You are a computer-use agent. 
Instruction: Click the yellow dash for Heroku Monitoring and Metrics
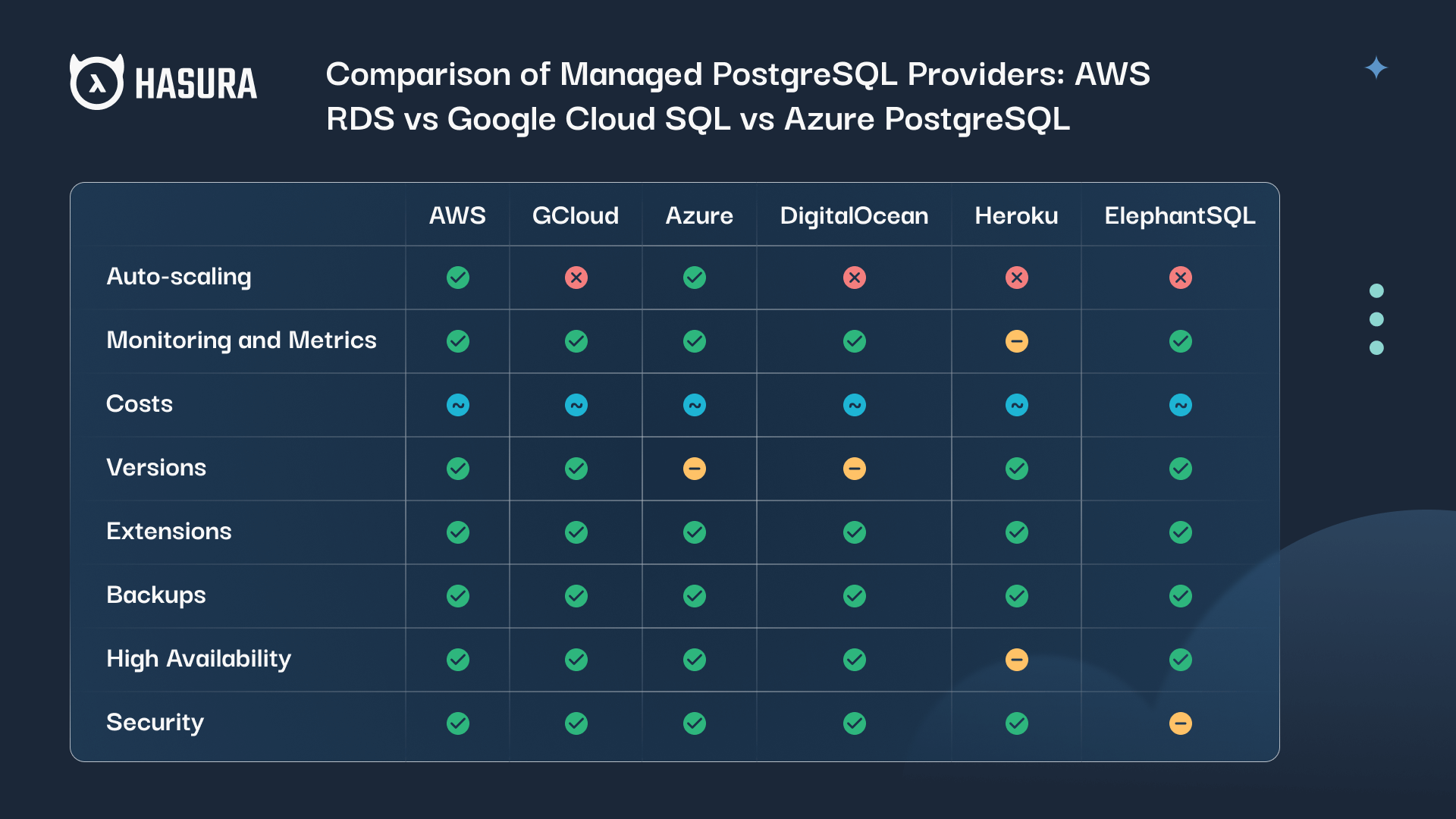(x=1017, y=341)
